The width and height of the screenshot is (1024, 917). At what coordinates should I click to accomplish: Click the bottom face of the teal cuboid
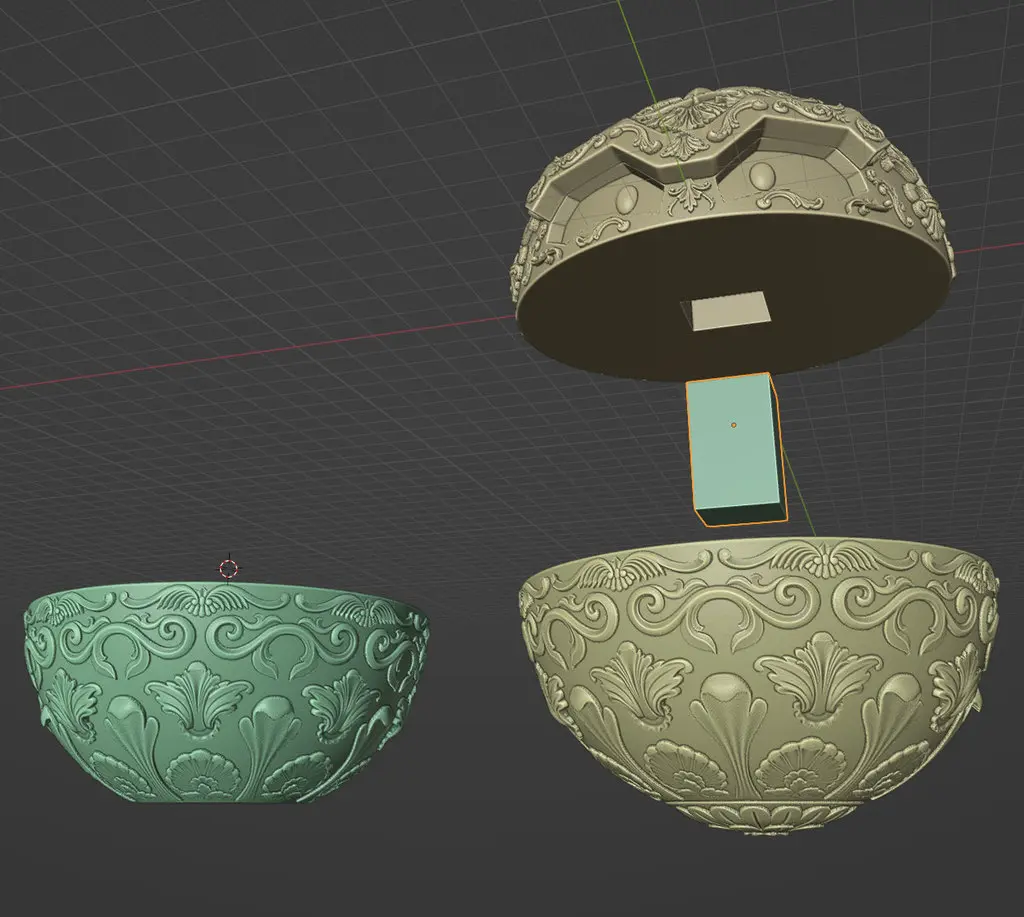pyautogui.click(x=741, y=514)
